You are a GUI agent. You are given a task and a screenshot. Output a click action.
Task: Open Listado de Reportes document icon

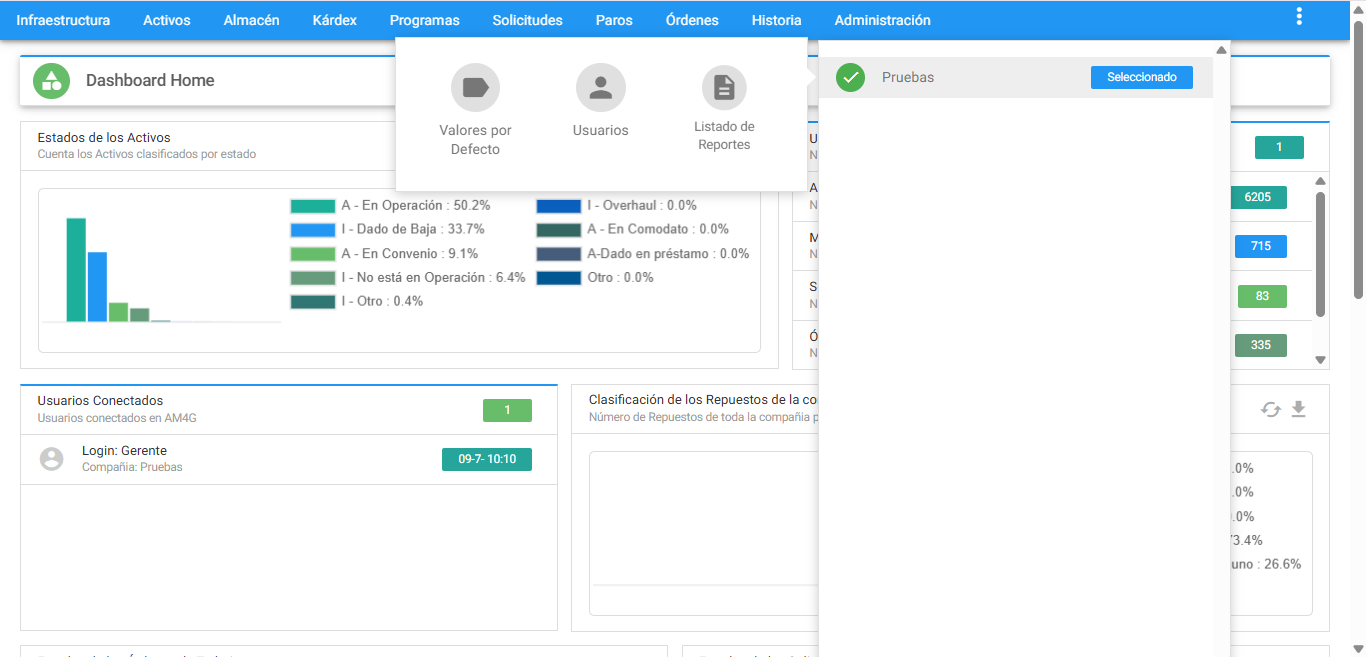[725, 88]
